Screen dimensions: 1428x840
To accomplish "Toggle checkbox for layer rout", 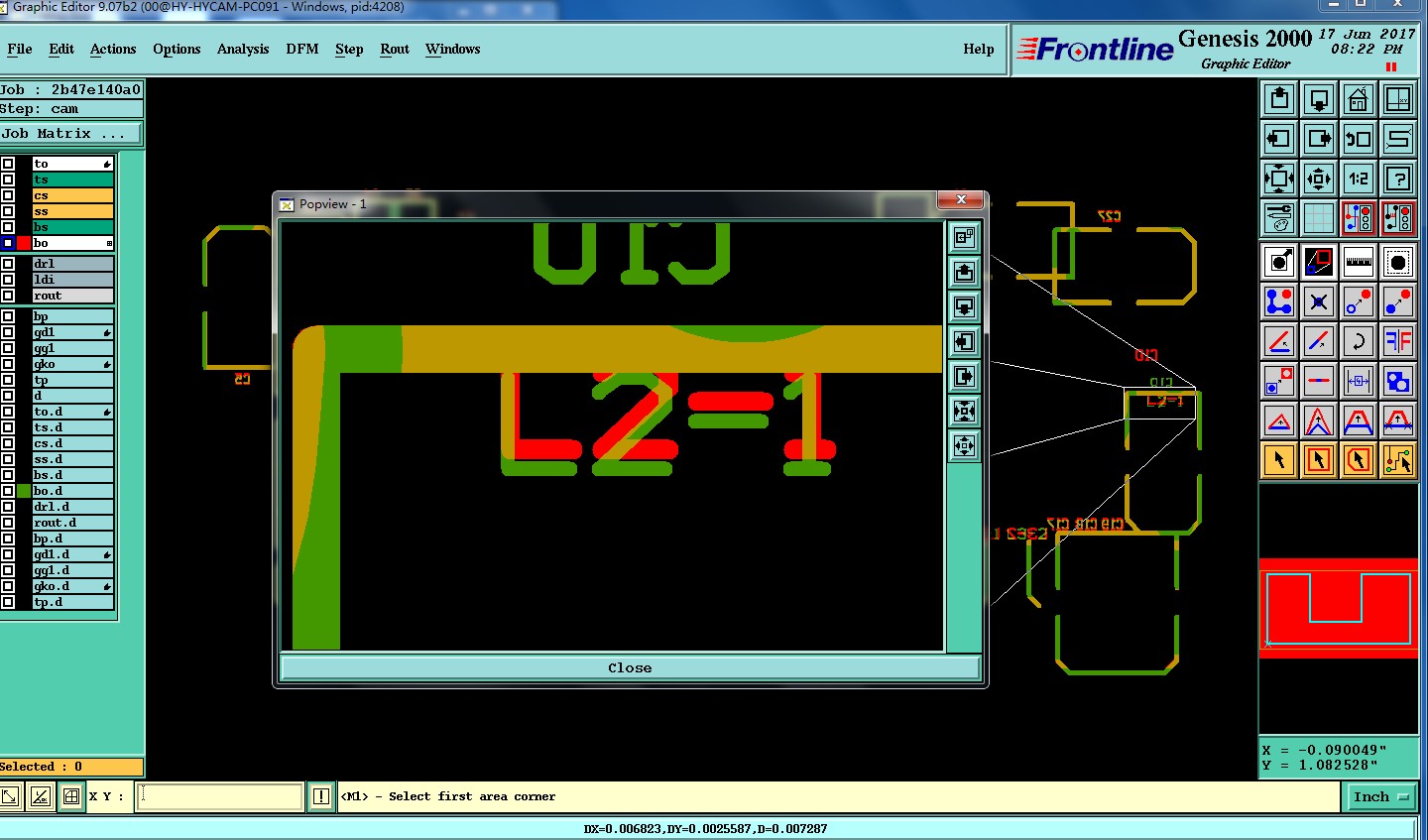I will (x=8, y=296).
